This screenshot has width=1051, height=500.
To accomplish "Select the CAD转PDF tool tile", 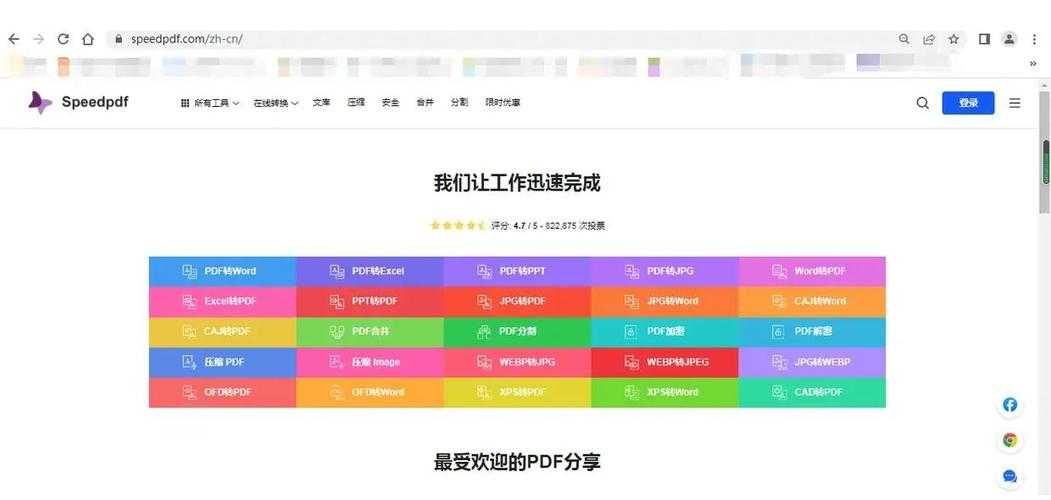I will pos(812,392).
